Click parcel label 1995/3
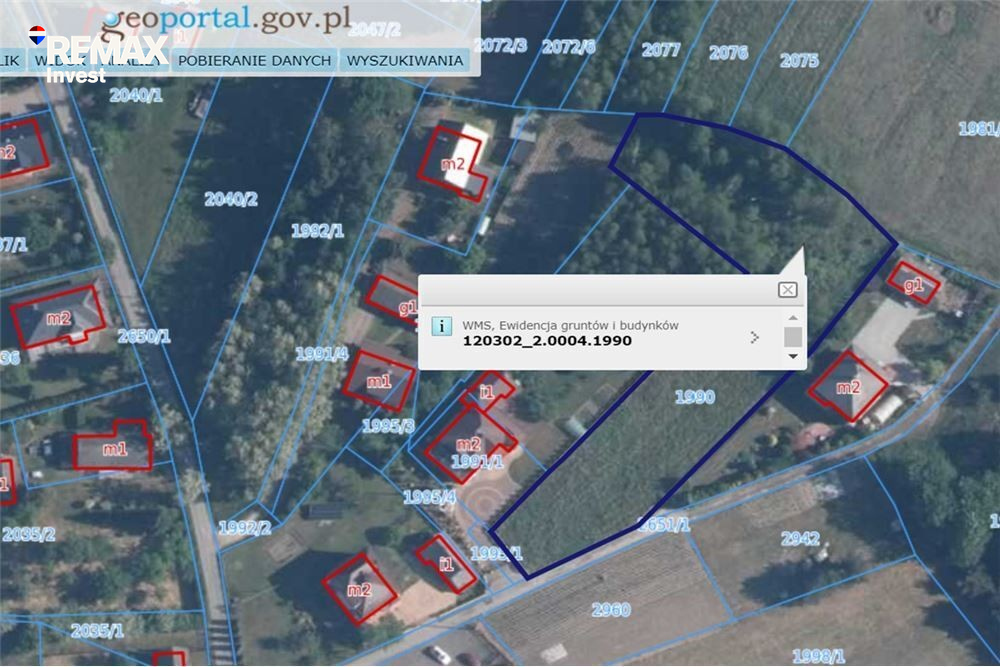This screenshot has width=1000, height=667. (388, 425)
